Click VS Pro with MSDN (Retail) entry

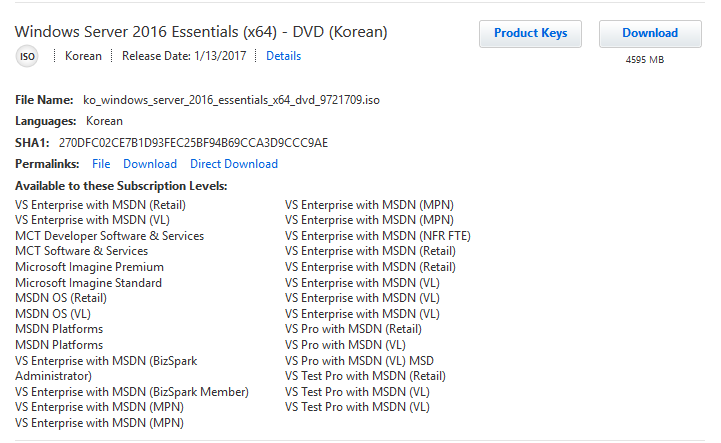pyautogui.click(x=353, y=329)
